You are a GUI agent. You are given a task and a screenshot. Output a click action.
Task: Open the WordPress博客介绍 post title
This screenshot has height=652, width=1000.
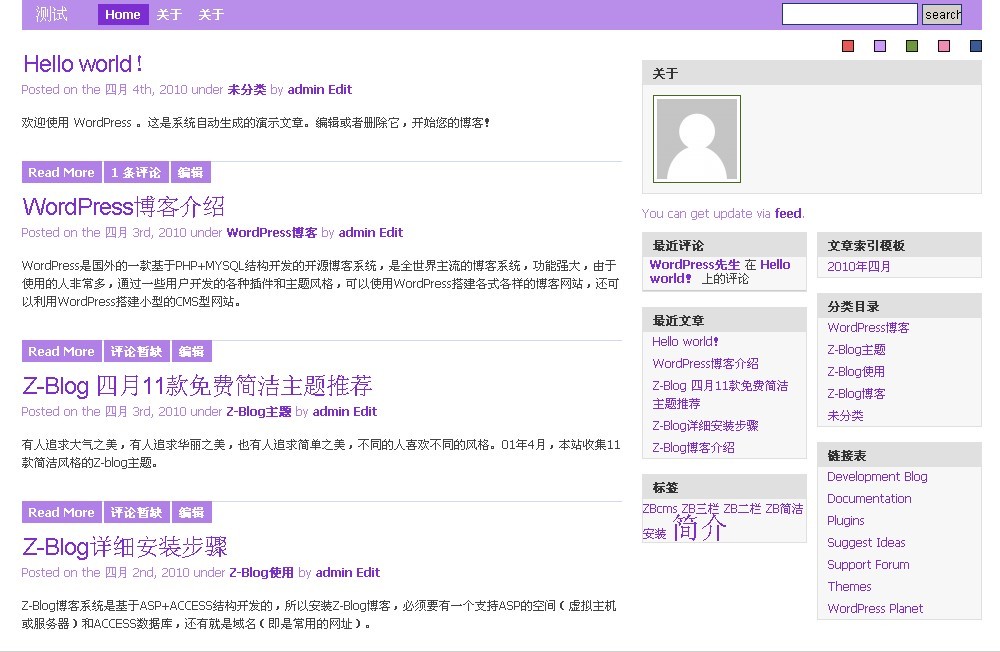click(124, 207)
